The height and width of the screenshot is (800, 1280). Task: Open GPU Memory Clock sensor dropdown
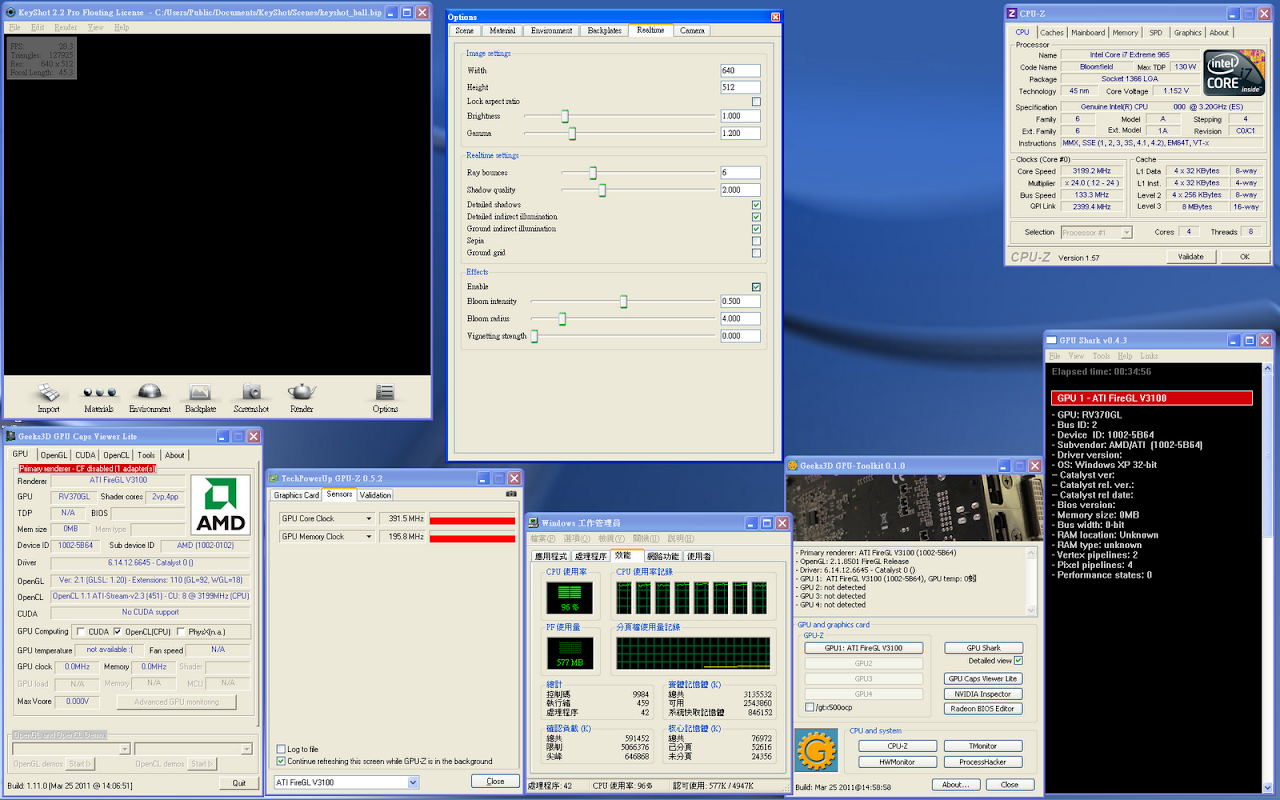tap(368, 537)
